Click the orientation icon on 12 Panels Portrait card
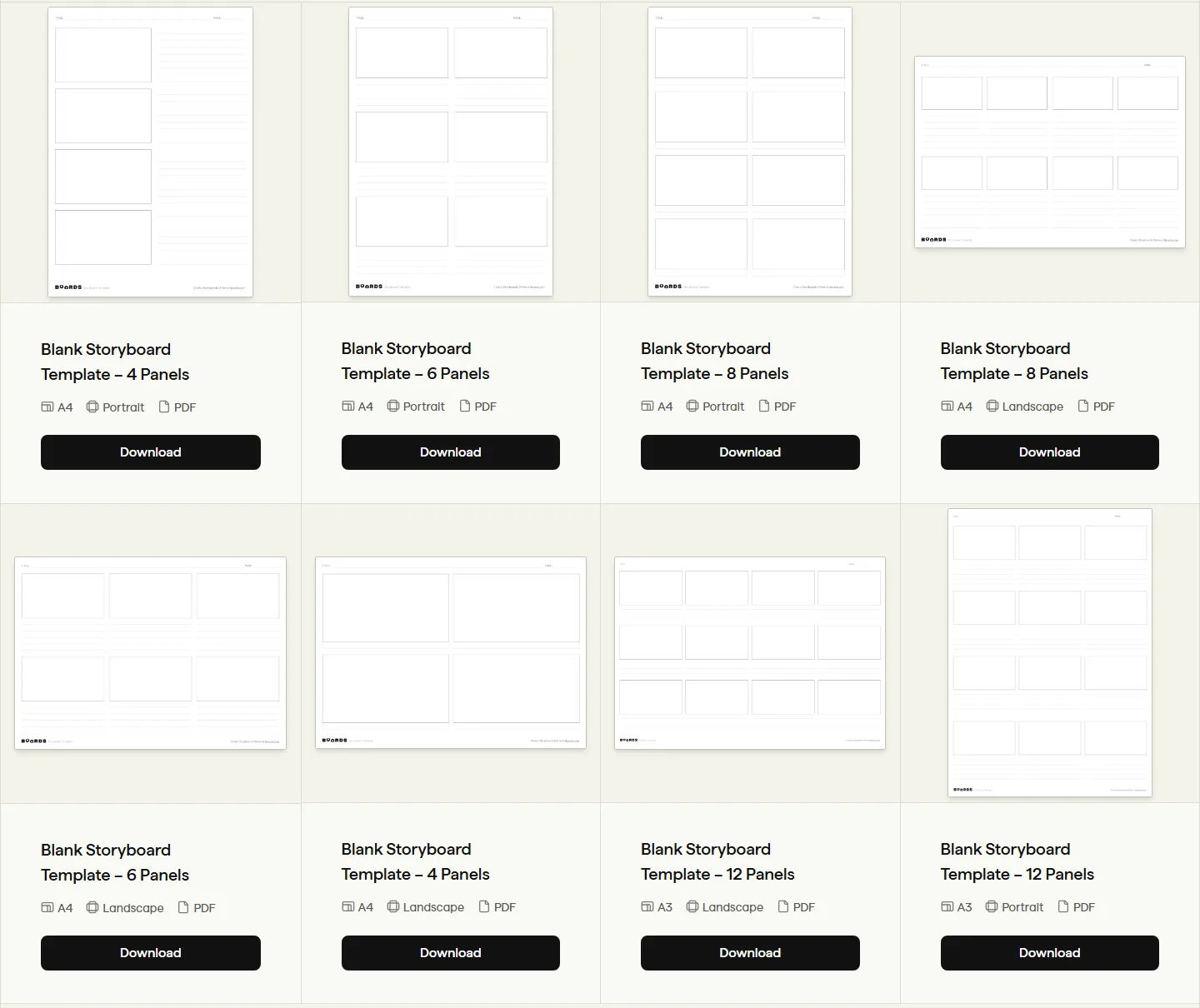This screenshot has width=1200, height=1008. pyautogui.click(x=992, y=906)
